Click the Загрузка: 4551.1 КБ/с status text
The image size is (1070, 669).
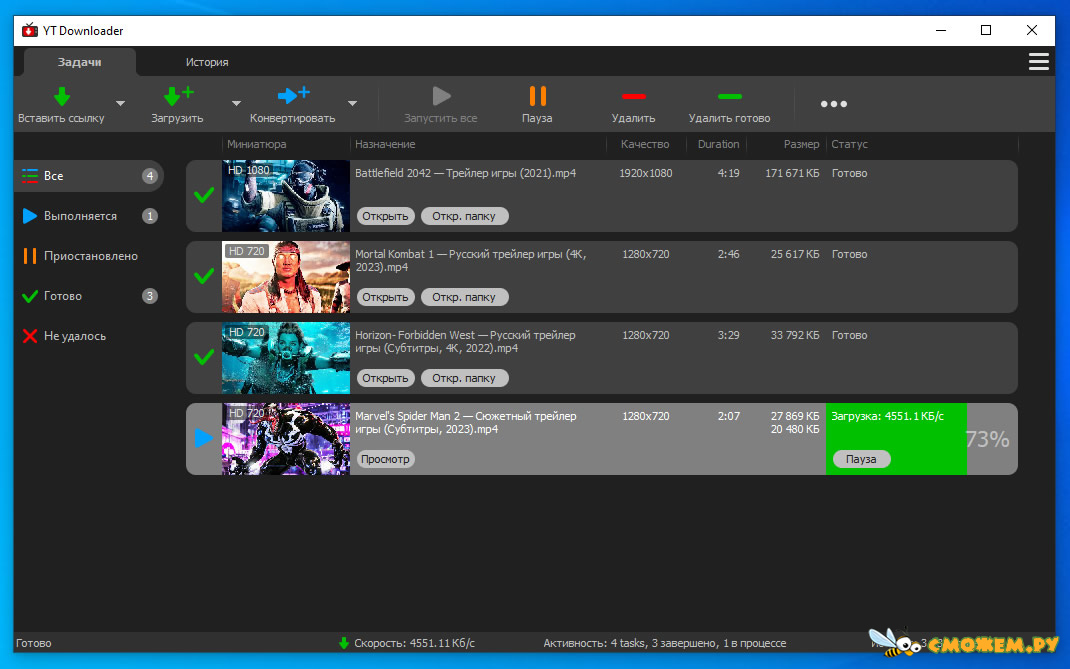coord(887,416)
